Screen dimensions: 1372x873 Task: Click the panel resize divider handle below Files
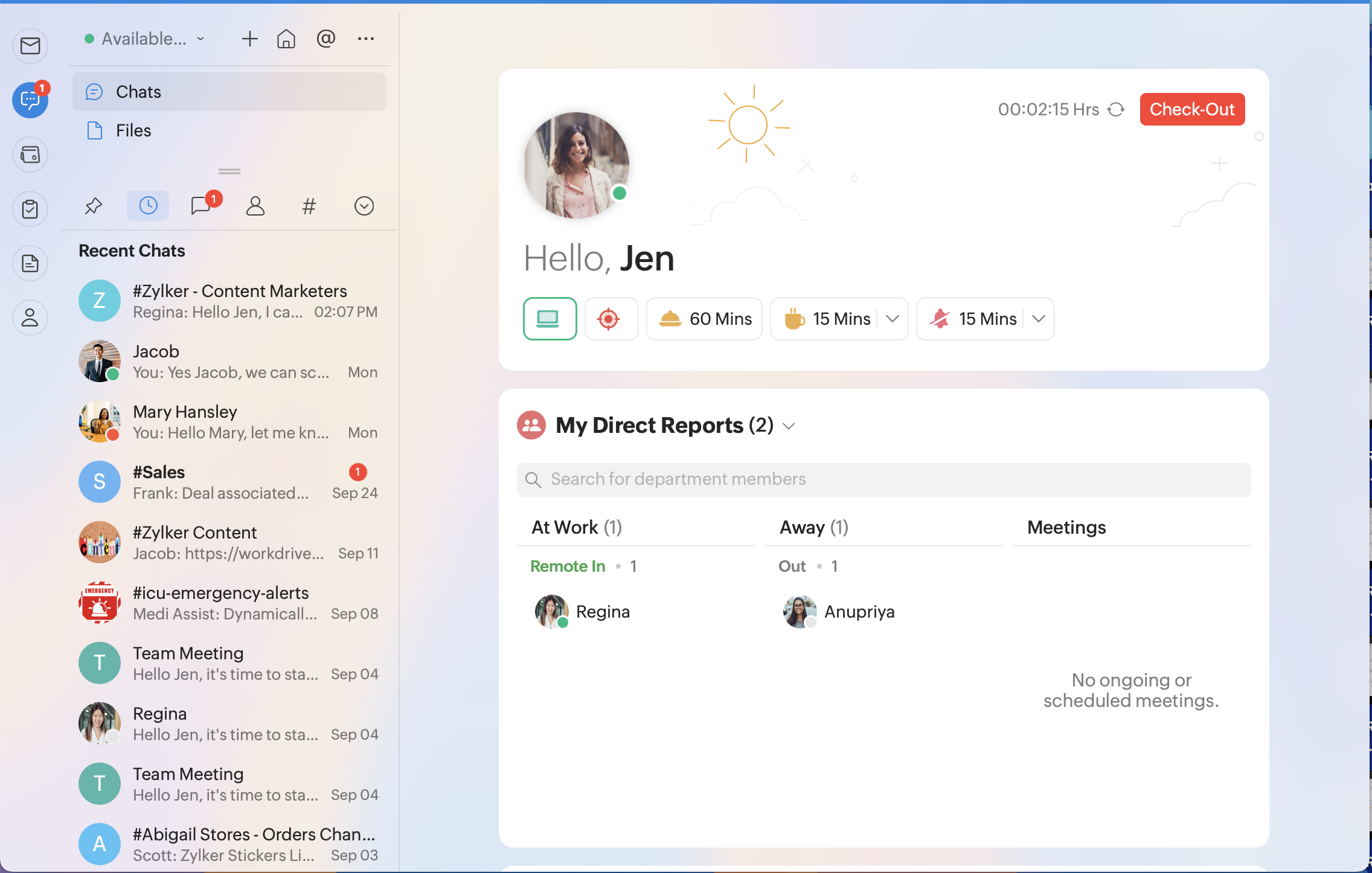(229, 171)
